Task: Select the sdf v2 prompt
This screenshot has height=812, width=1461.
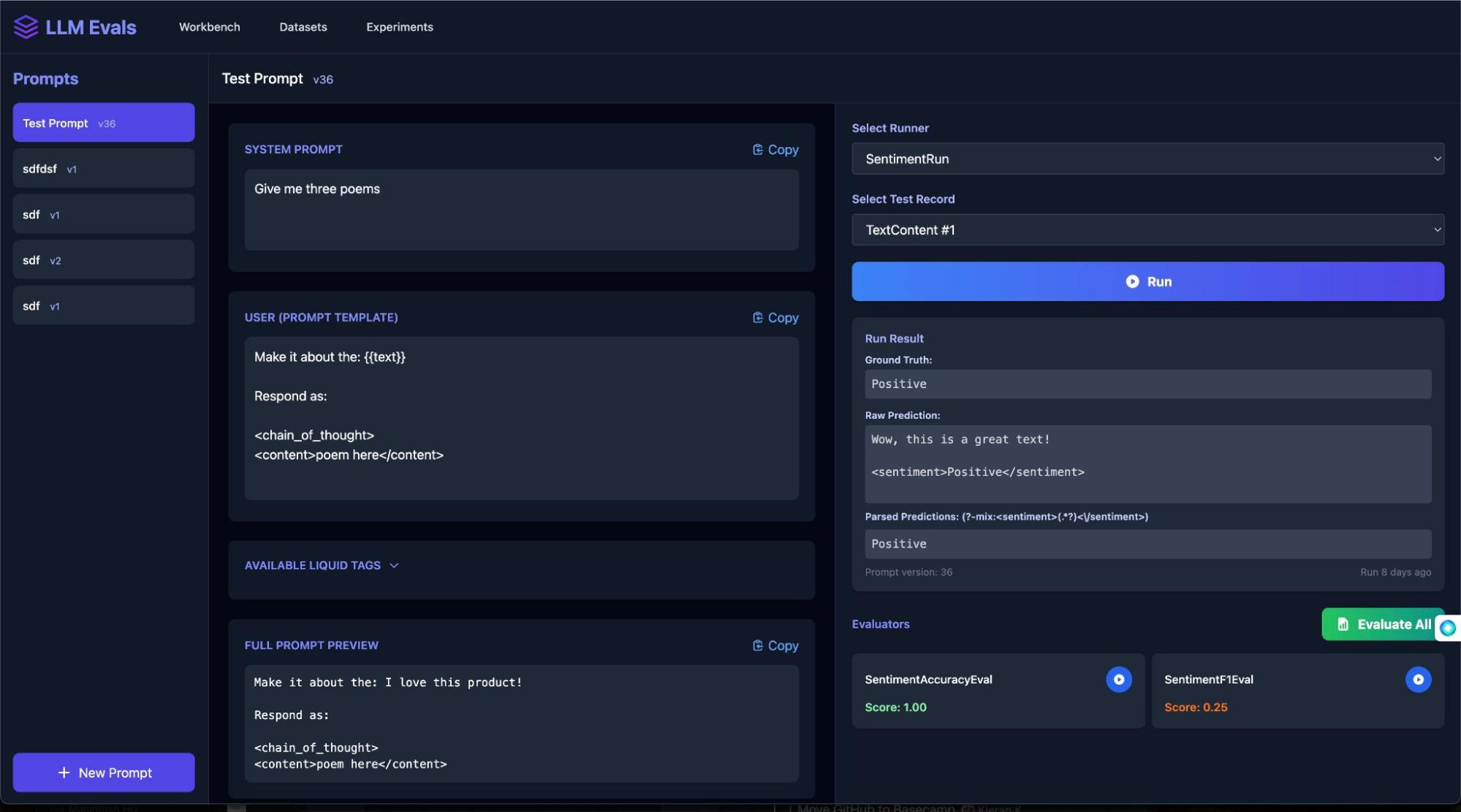Action: tap(104, 260)
